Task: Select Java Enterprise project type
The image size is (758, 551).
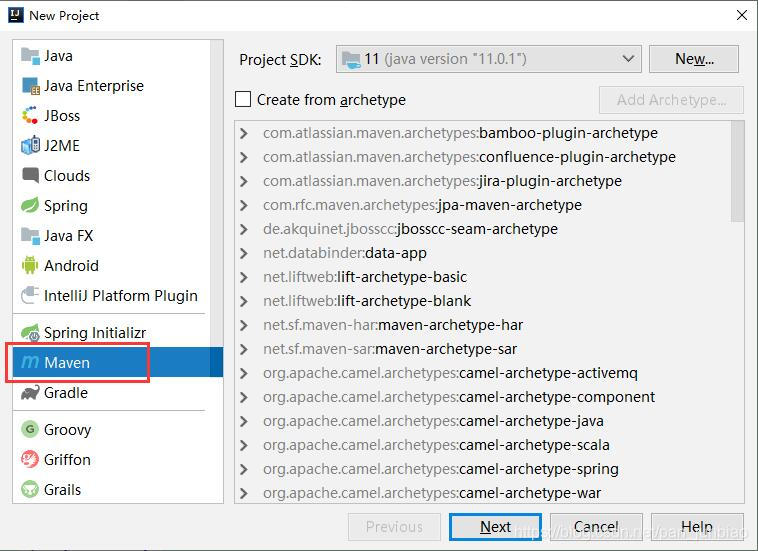Action: coord(94,86)
